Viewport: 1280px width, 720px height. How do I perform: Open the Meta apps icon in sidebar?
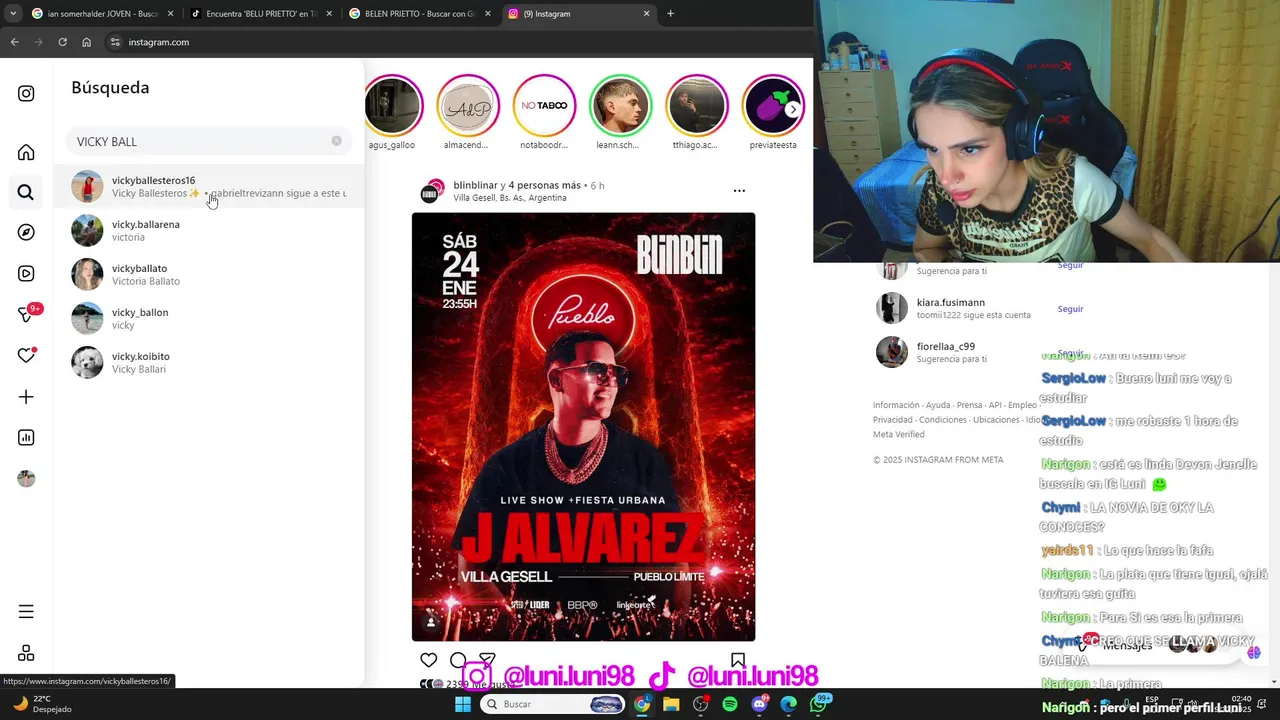pyautogui.click(x=26, y=653)
